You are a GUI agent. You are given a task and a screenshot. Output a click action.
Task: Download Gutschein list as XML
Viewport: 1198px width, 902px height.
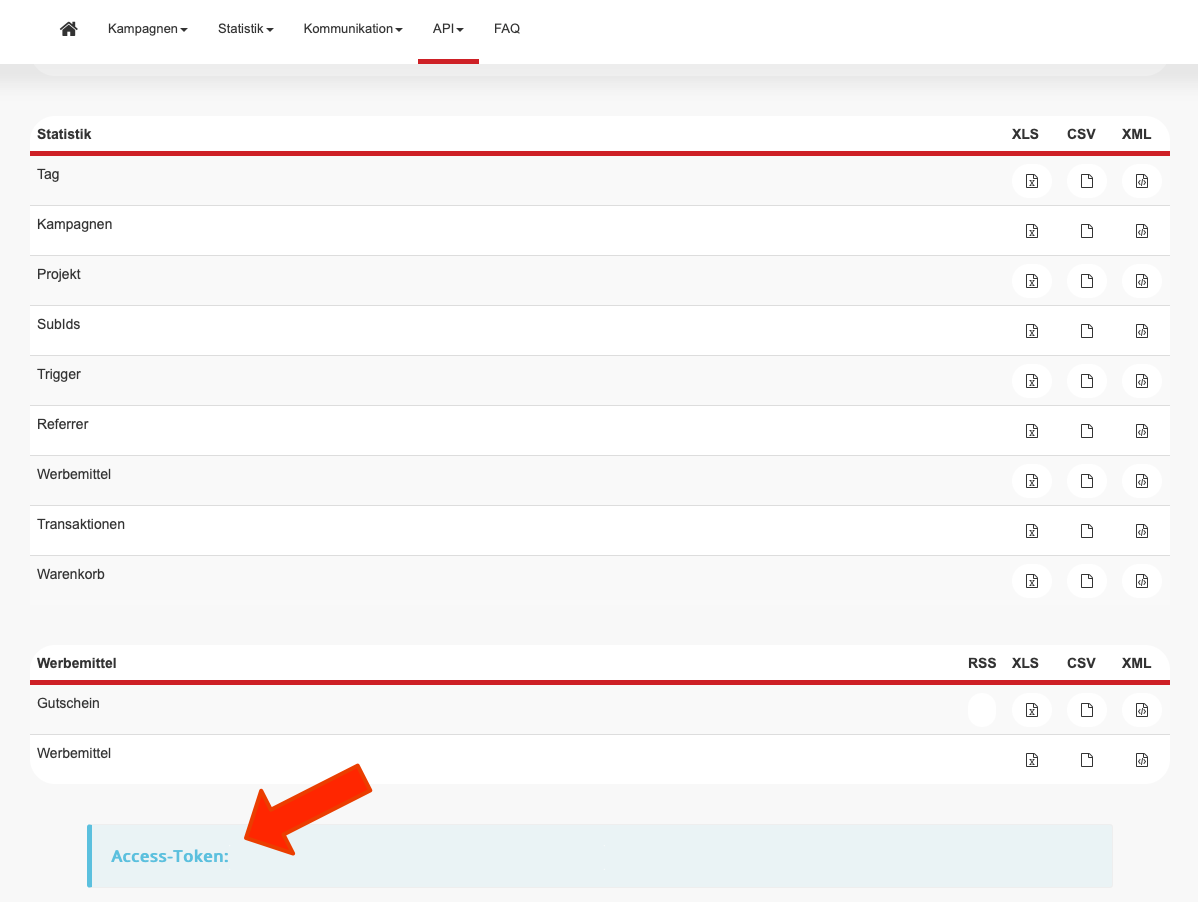click(x=1141, y=710)
